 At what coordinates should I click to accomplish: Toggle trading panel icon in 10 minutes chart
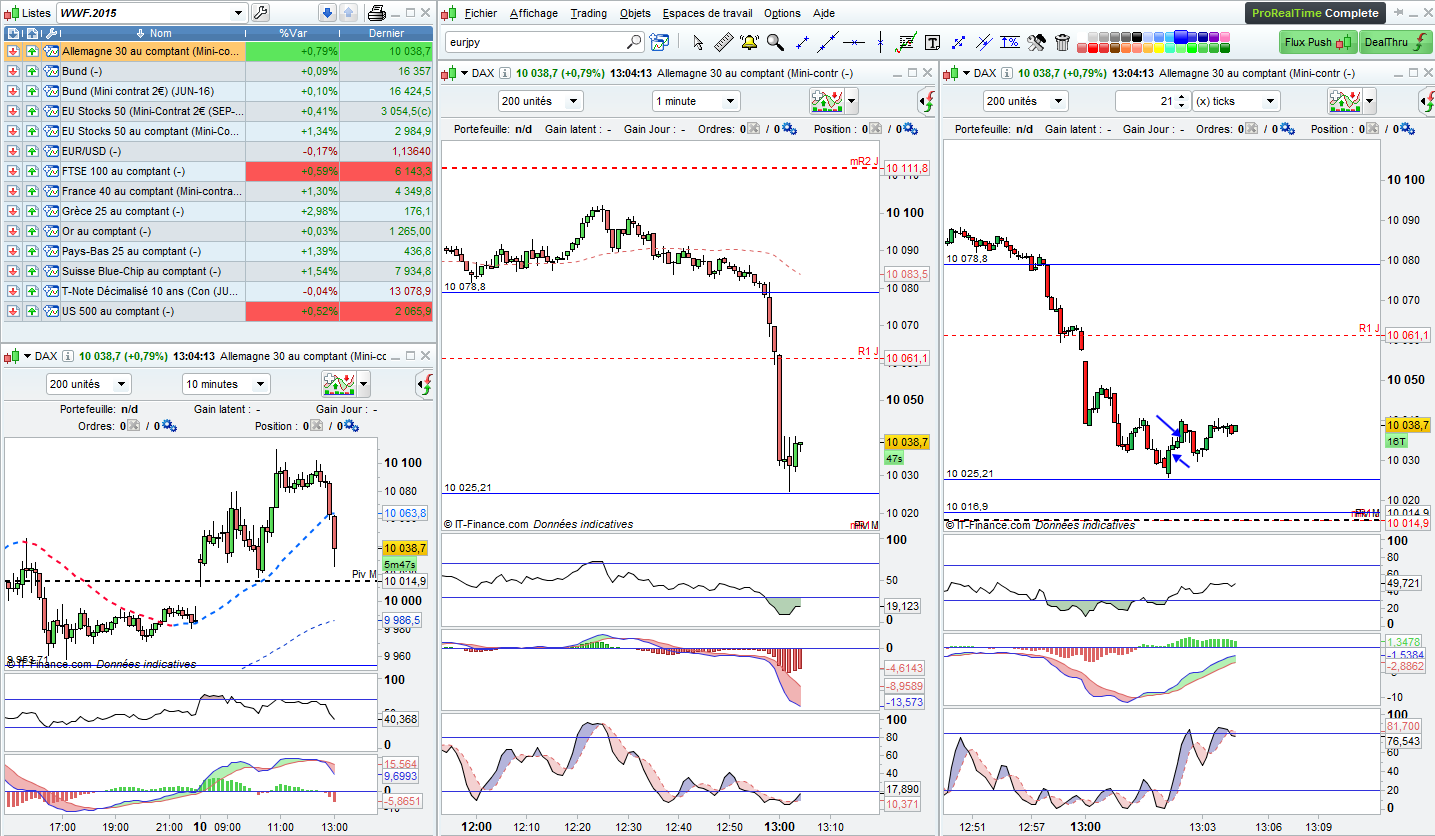click(424, 384)
